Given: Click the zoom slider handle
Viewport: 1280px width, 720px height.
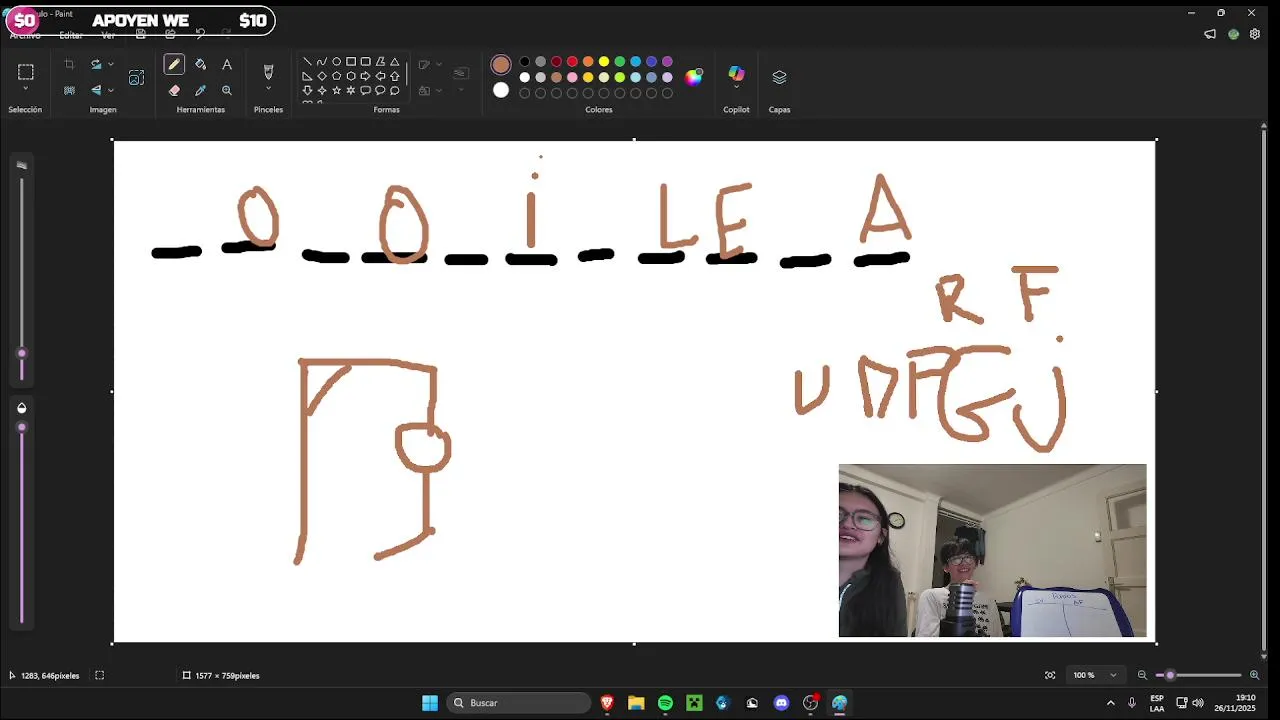Looking at the screenshot, I should (x=1170, y=675).
